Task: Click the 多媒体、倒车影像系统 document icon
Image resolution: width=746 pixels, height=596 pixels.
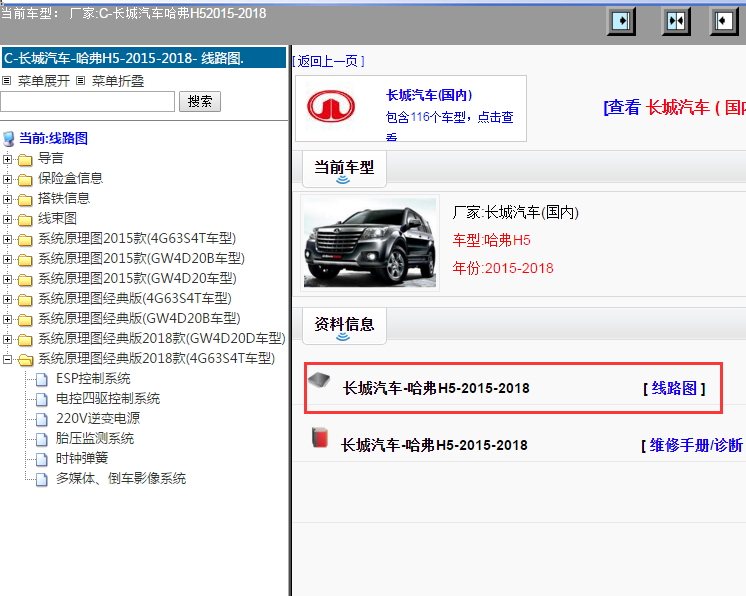Action: [42, 479]
